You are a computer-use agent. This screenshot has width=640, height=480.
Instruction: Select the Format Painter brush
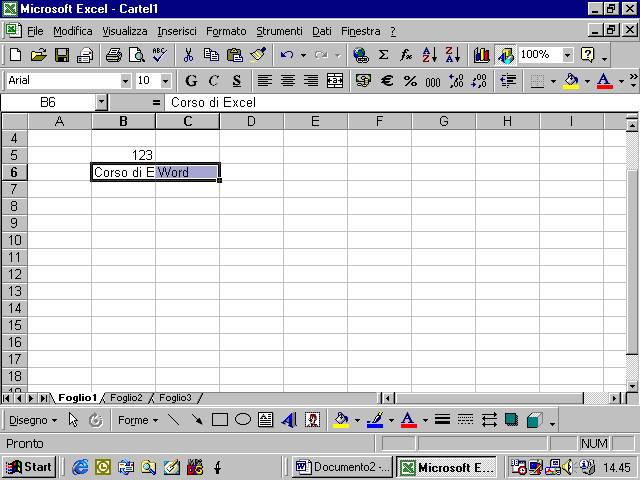[x=258, y=55]
